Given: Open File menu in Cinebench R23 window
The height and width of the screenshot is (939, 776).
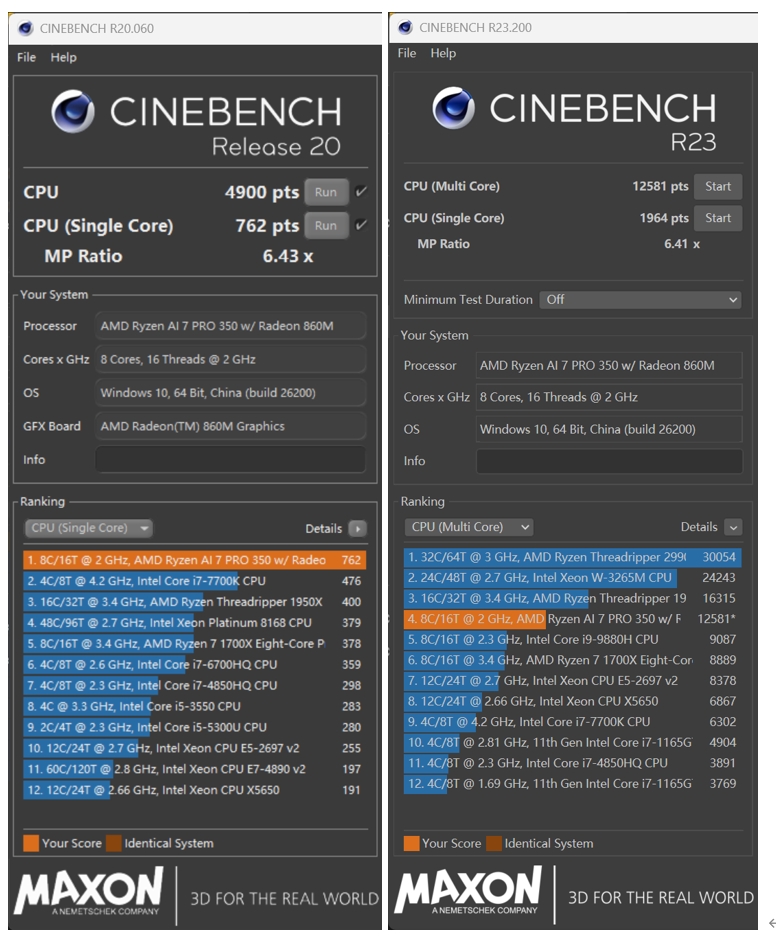Looking at the screenshot, I should pos(407,53).
